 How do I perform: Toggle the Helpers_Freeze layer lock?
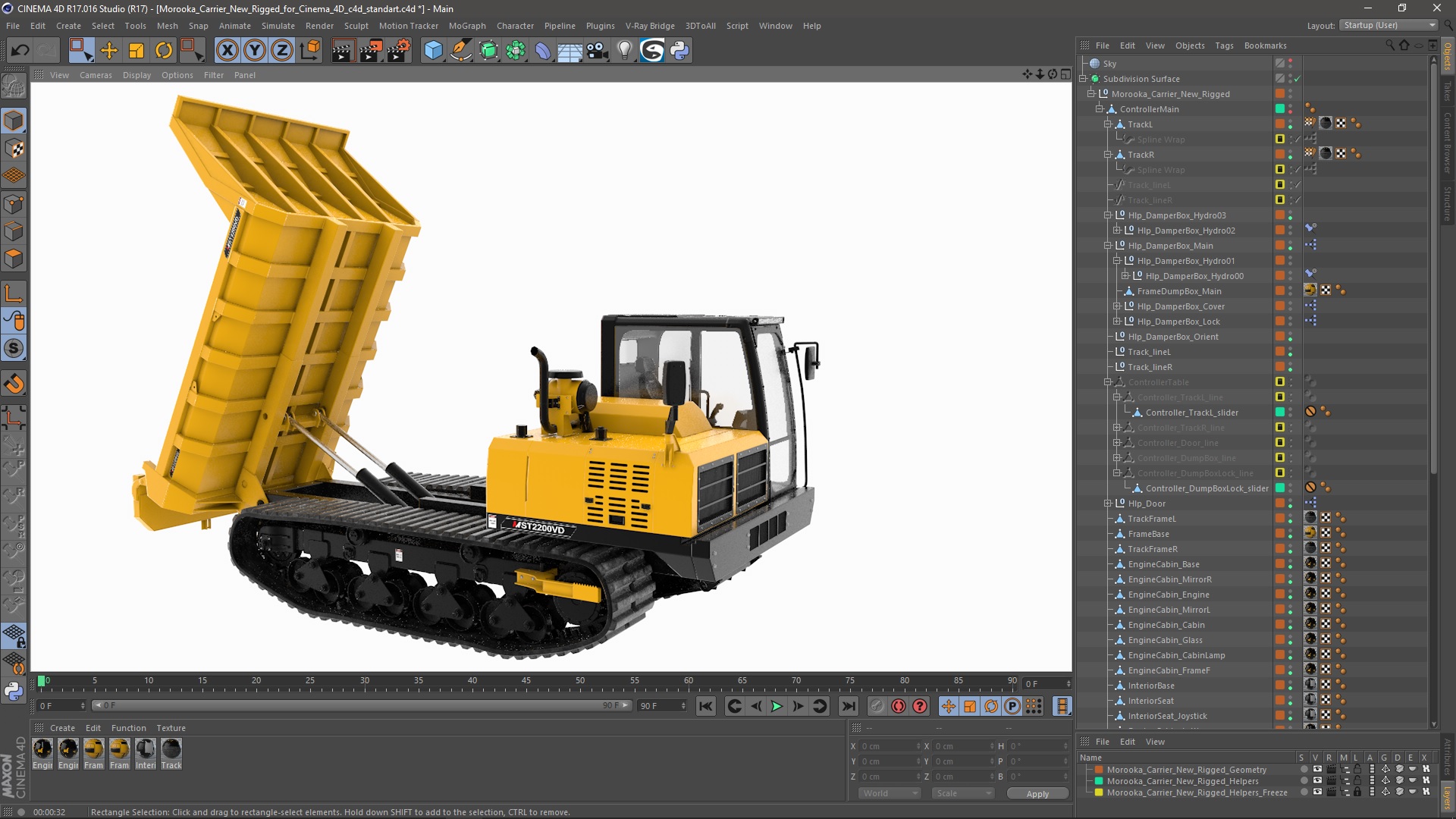1357,792
